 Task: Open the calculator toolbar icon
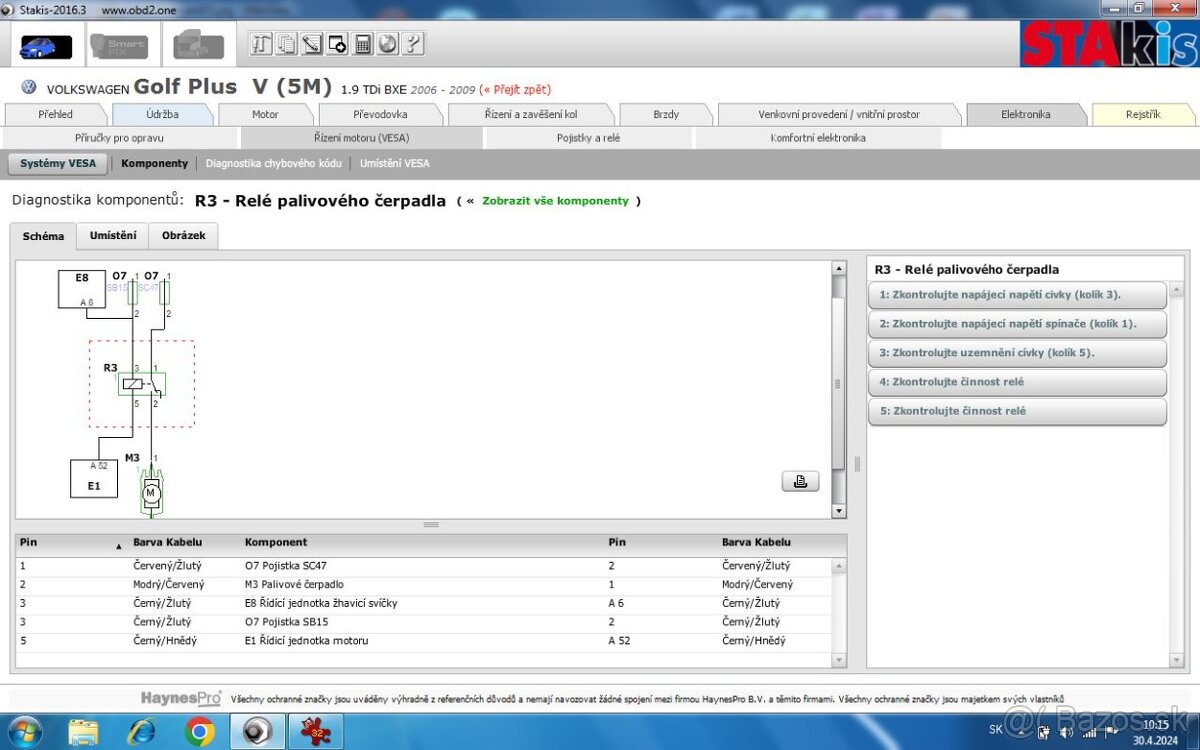362,44
